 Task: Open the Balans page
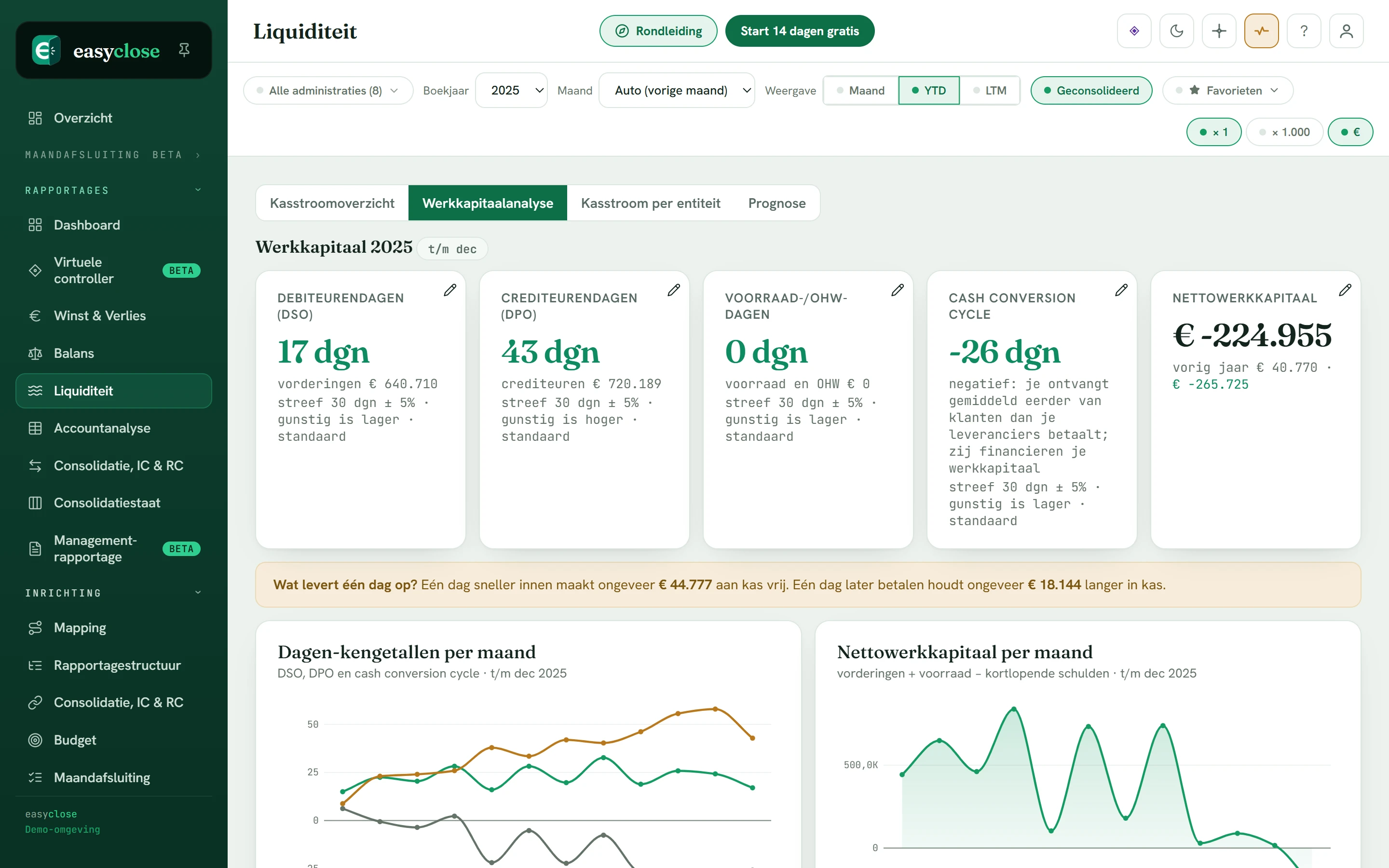[114, 353]
